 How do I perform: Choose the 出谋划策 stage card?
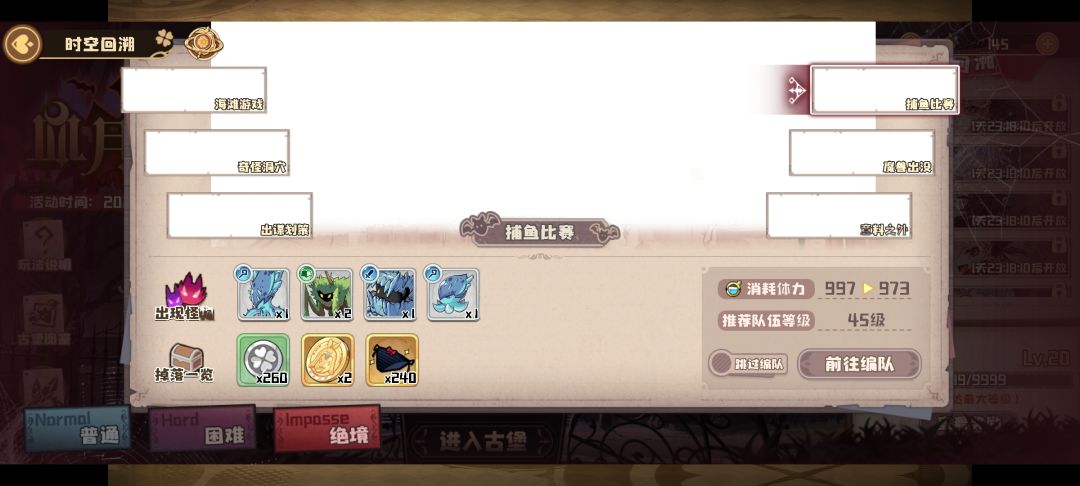240,215
